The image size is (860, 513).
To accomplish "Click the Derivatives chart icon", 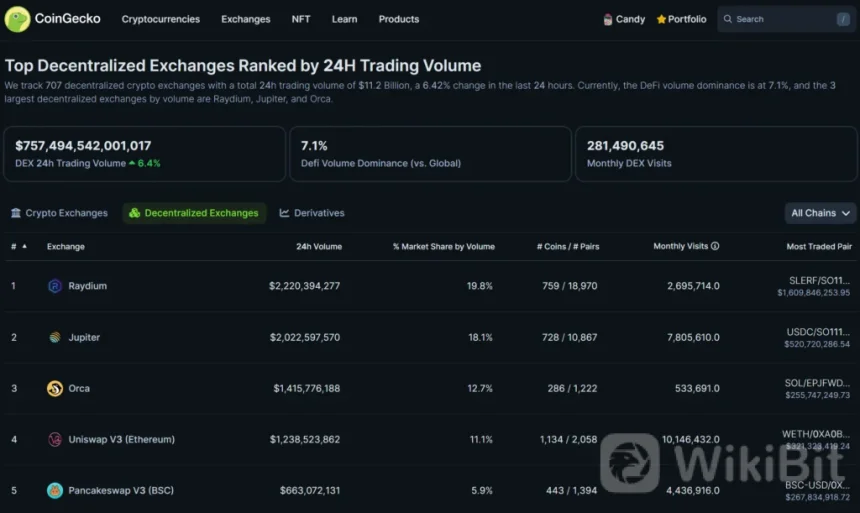I will (x=284, y=213).
